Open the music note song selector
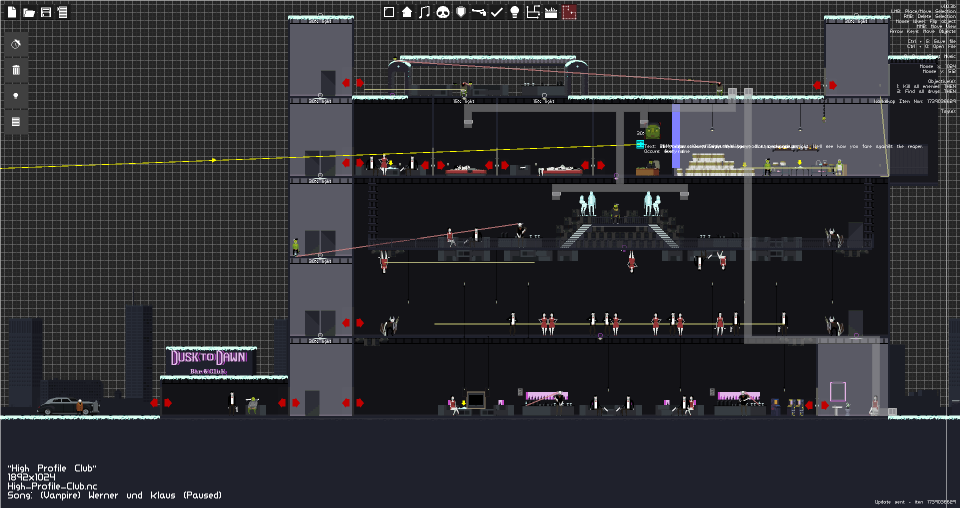 425,12
